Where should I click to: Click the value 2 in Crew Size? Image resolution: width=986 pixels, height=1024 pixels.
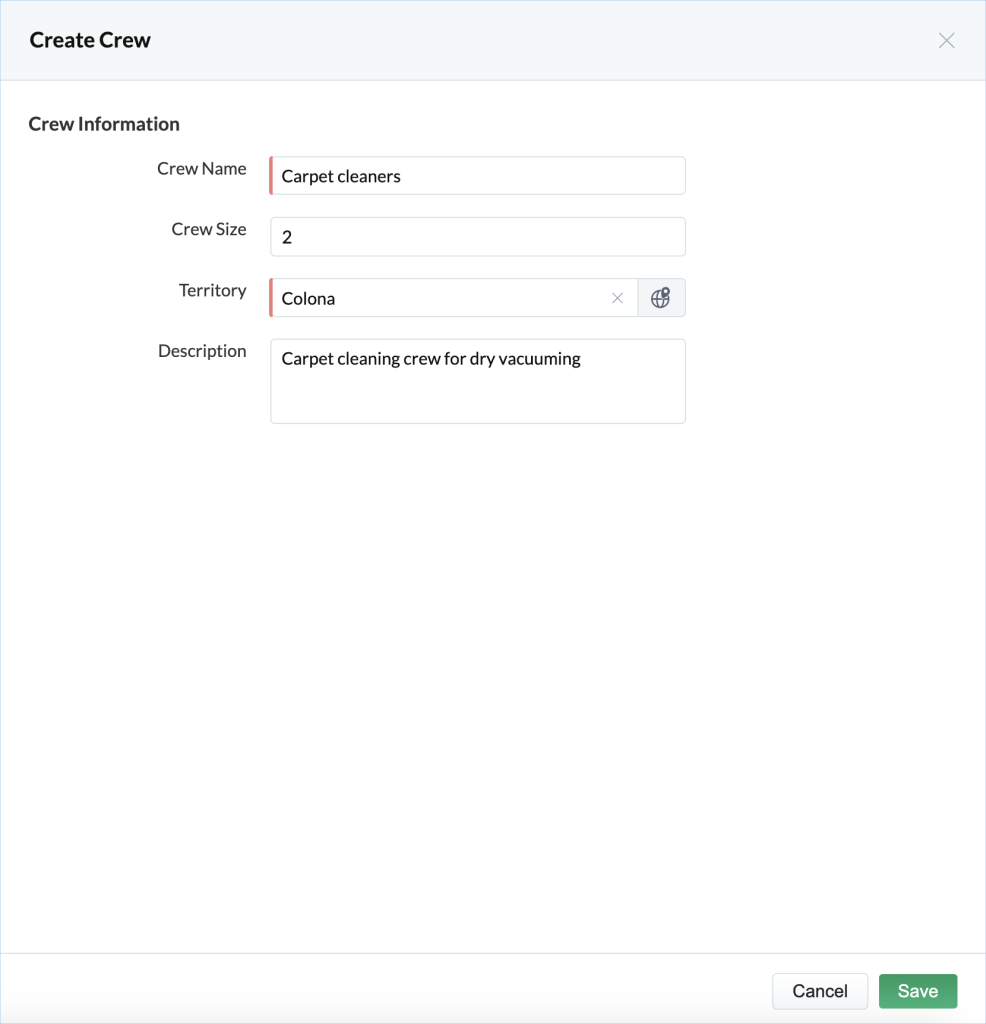287,237
